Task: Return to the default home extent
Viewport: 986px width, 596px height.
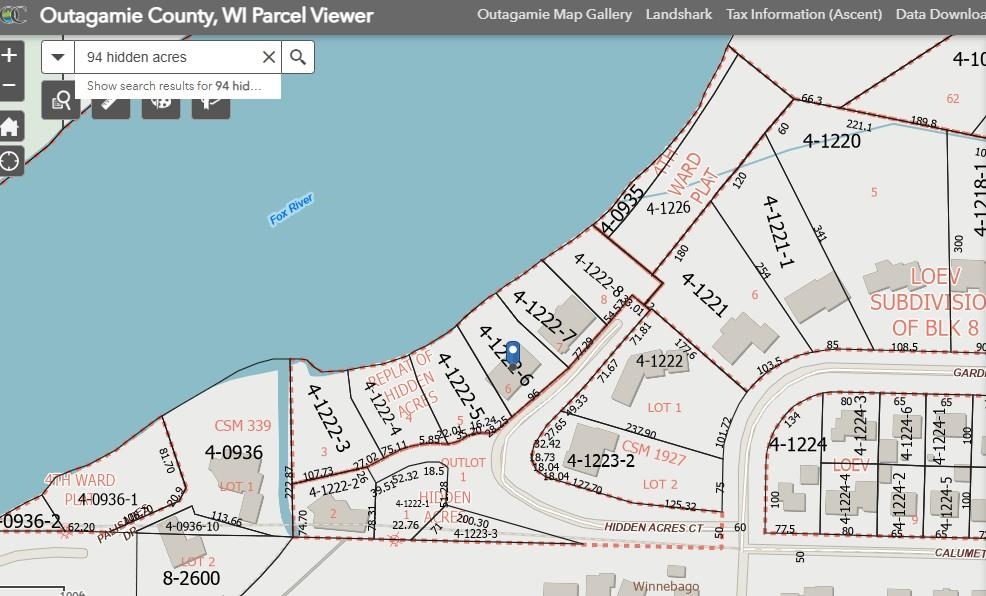Action: [x=10, y=126]
